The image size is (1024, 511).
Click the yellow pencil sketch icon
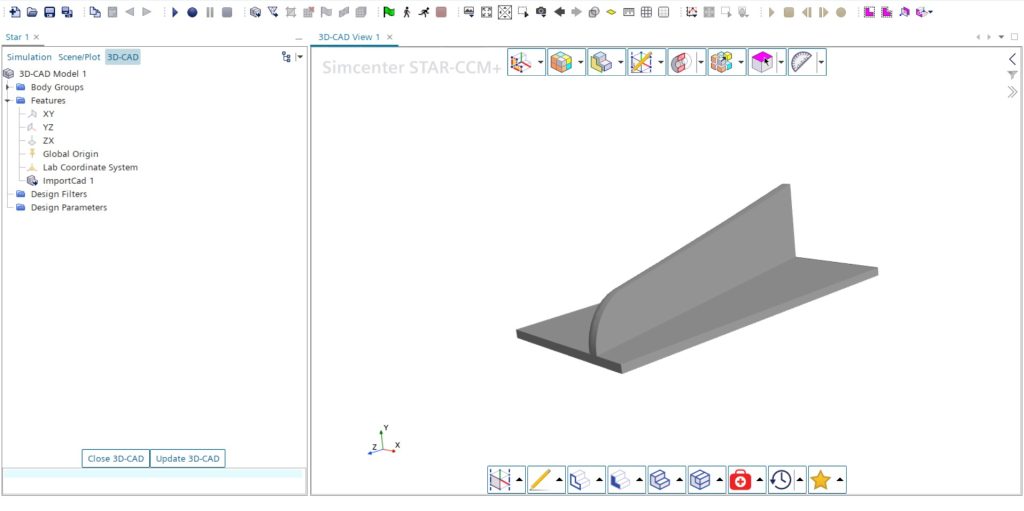pyautogui.click(x=540, y=480)
